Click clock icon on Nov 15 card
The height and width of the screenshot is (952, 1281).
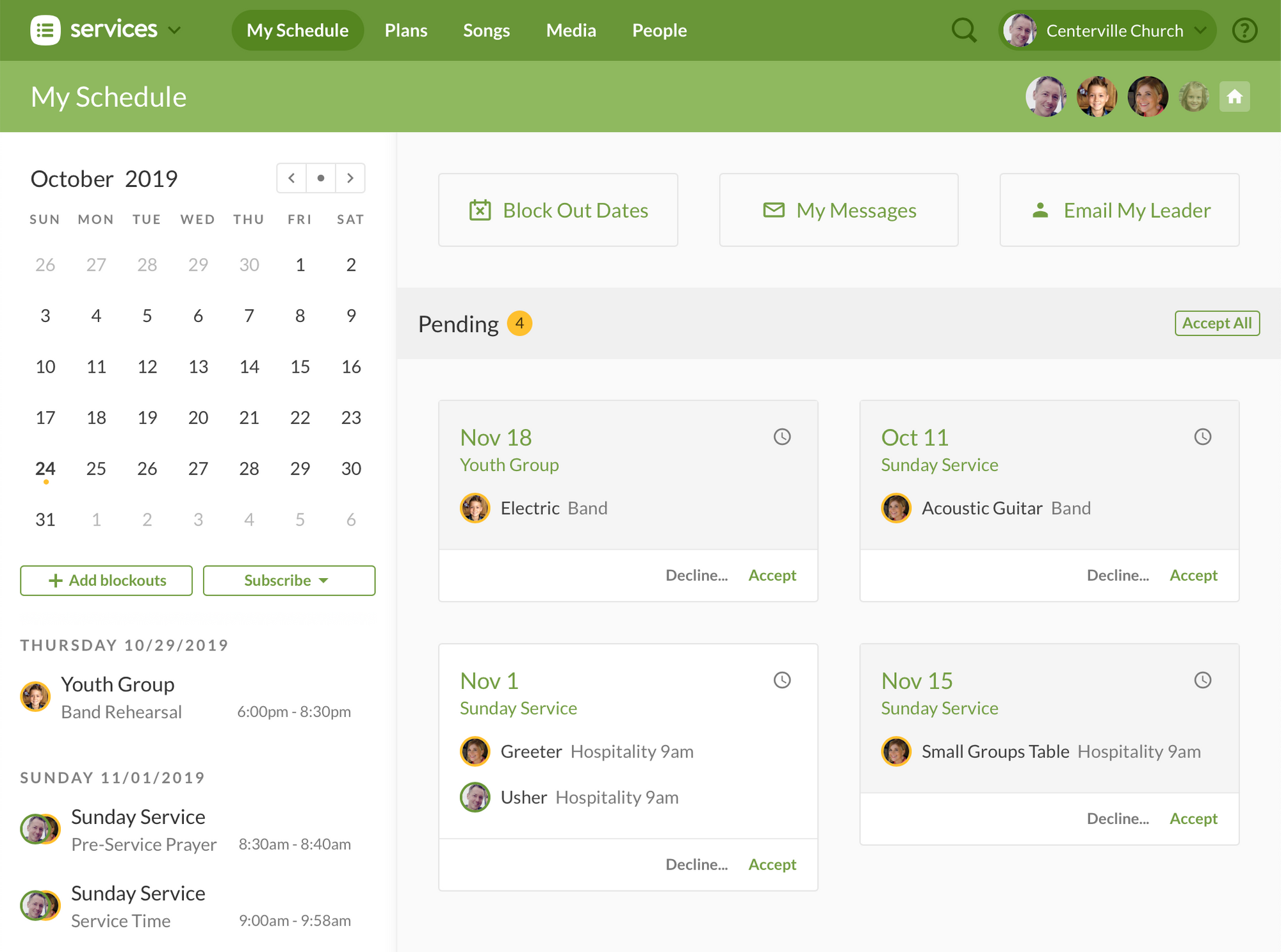coord(1203,681)
